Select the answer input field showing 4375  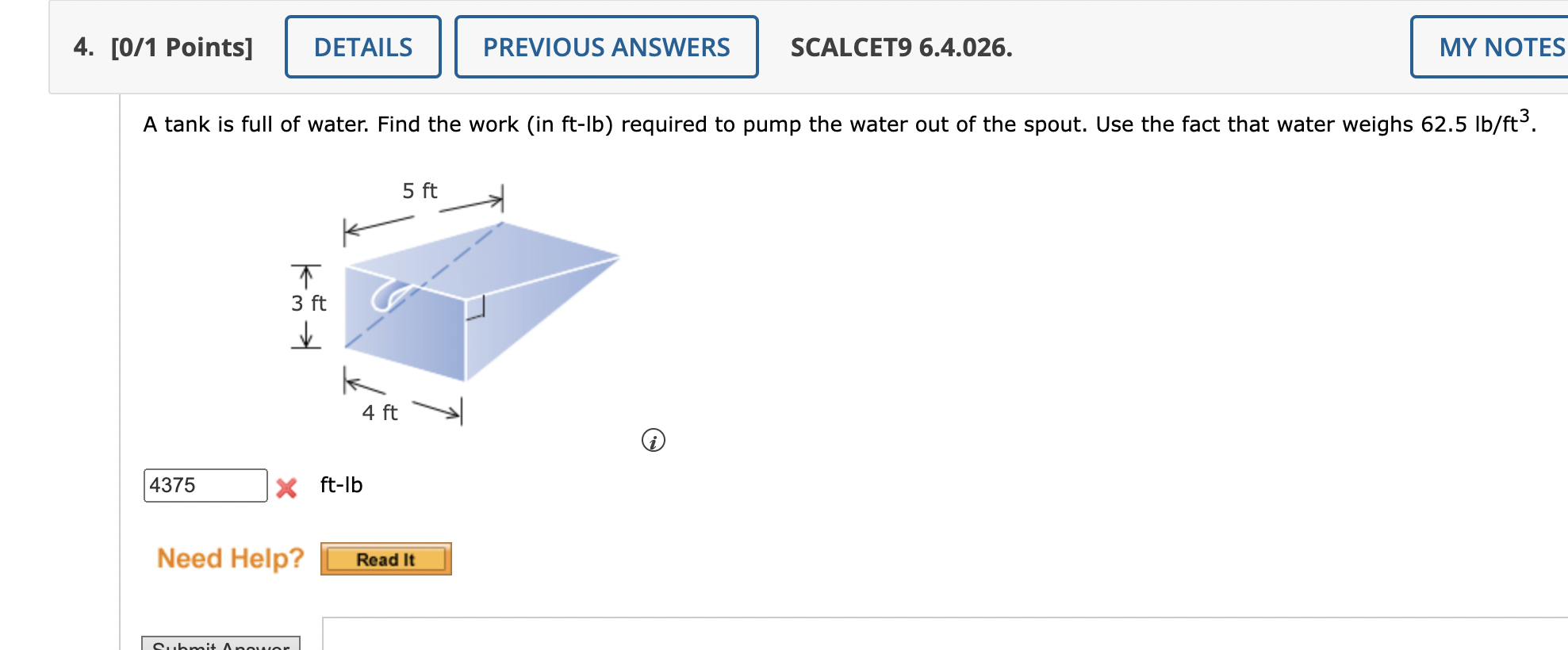pyautogui.click(x=205, y=485)
